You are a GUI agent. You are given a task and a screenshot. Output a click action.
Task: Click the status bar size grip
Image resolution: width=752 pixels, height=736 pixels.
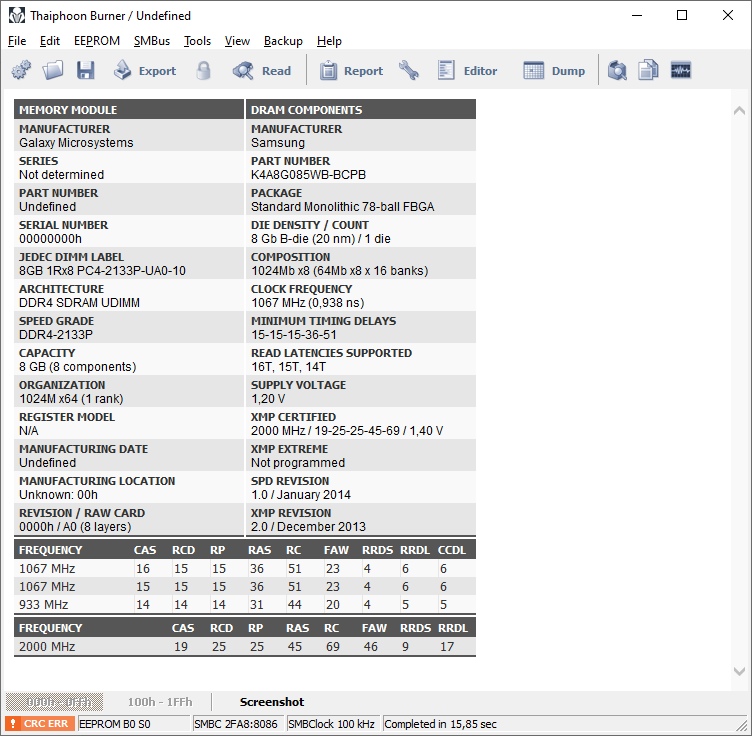pos(741,724)
